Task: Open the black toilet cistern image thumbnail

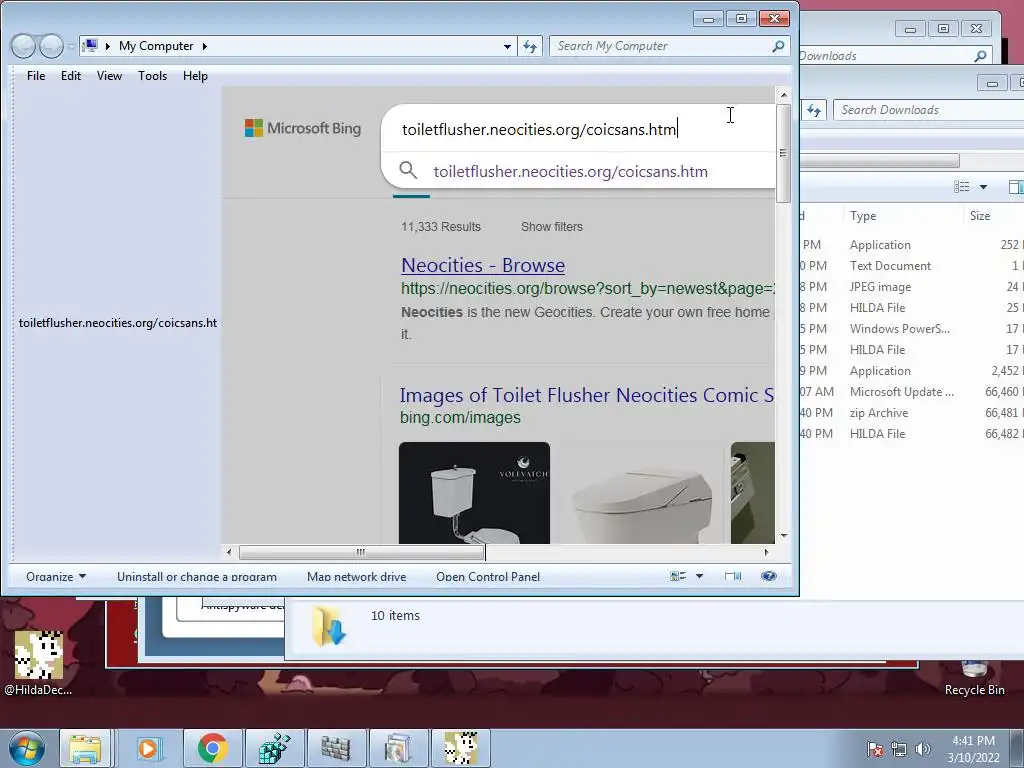Action: 474,493
